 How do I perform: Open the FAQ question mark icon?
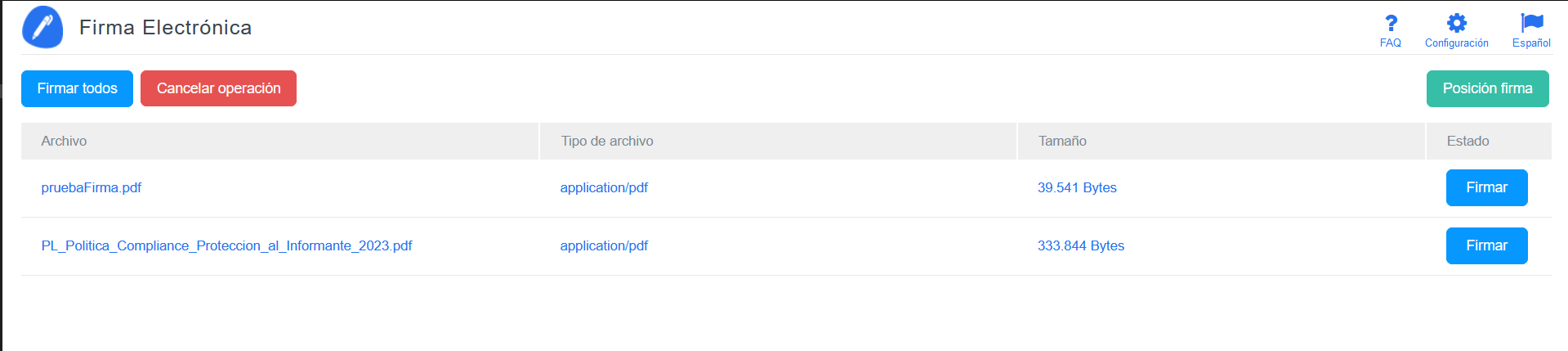(x=1391, y=23)
